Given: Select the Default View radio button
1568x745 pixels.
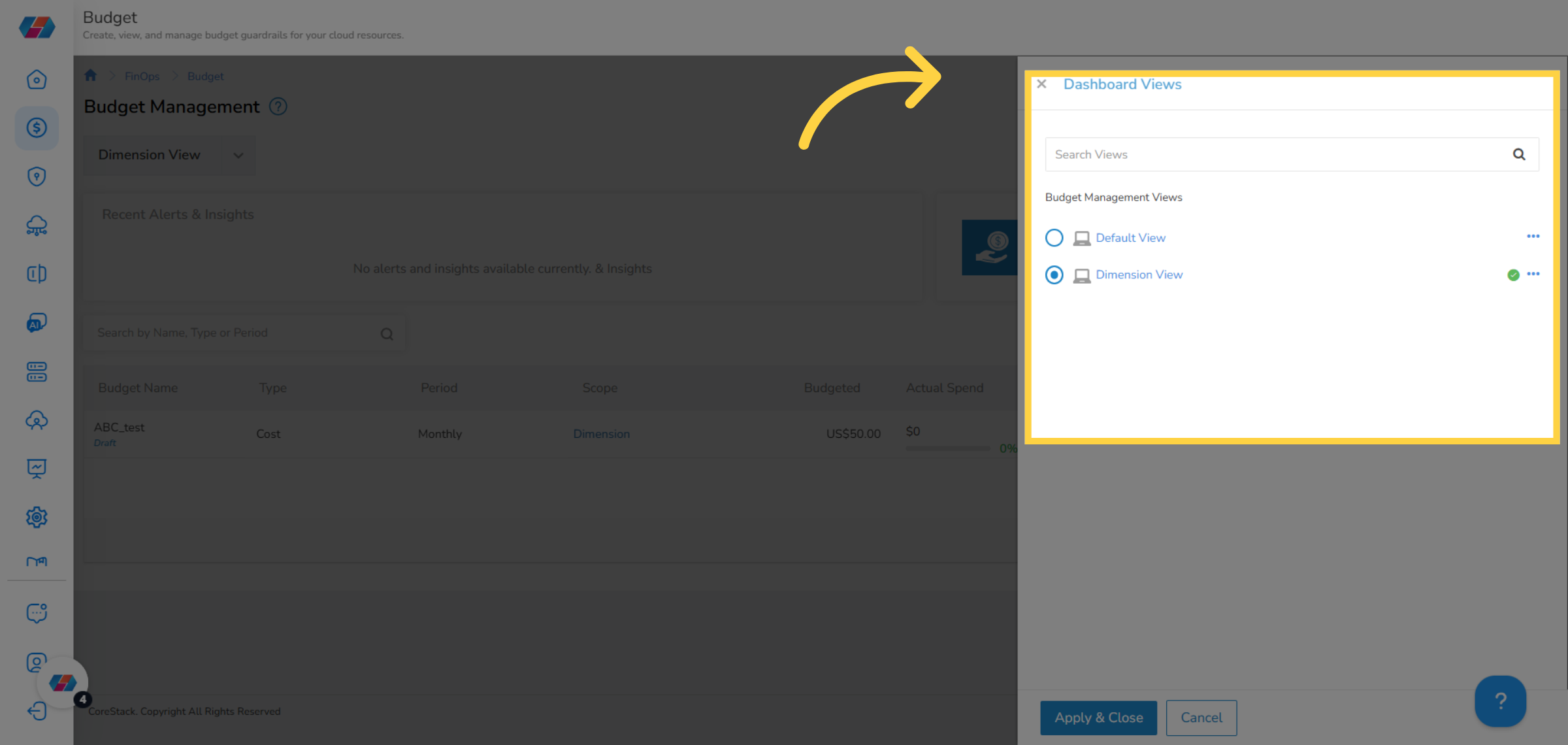Looking at the screenshot, I should (x=1054, y=238).
